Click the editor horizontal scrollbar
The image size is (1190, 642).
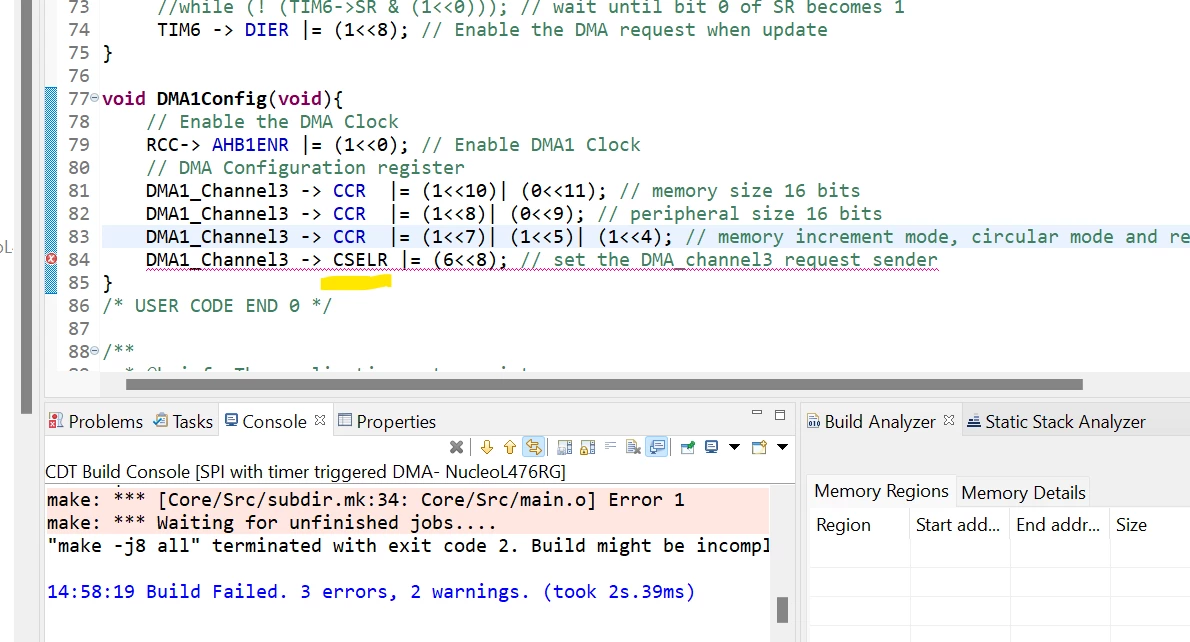[604, 384]
